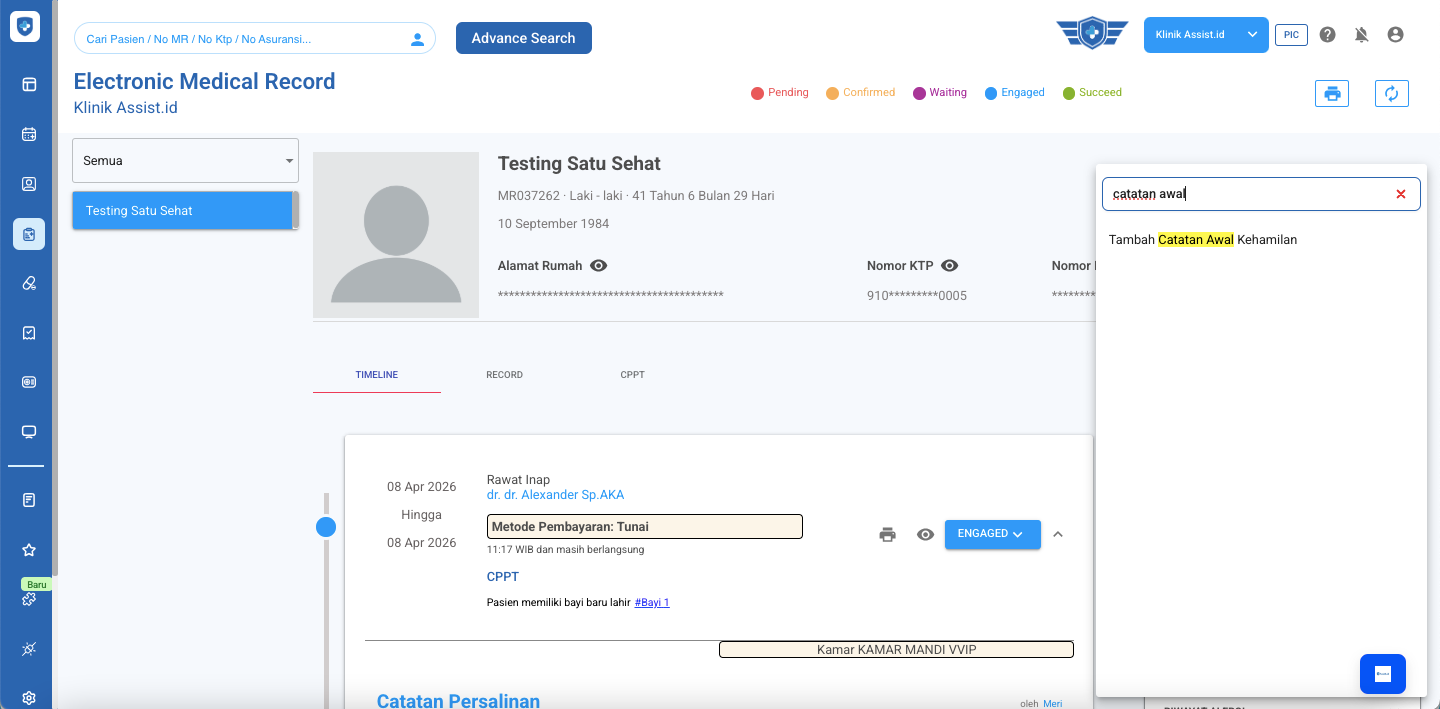
Task: Click the muted notifications bell icon
Action: [x=1361, y=35]
